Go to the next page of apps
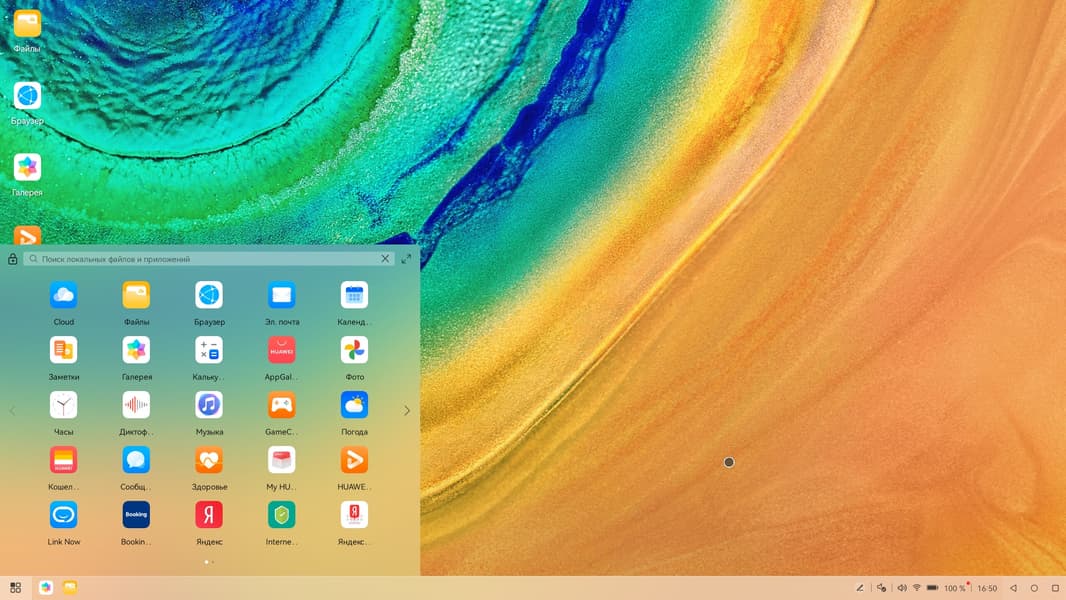Viewport: 1066px width, 600px height. [x=407, y=411]
